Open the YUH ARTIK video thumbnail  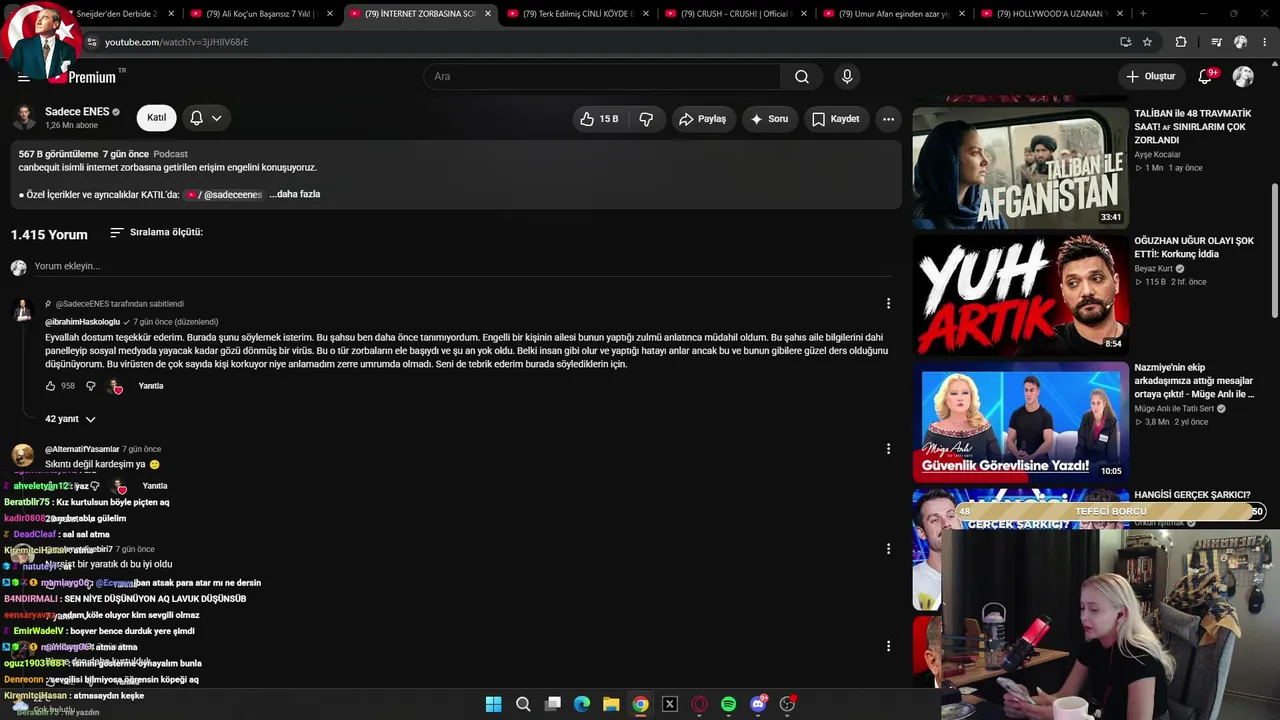pos(1019,295)
